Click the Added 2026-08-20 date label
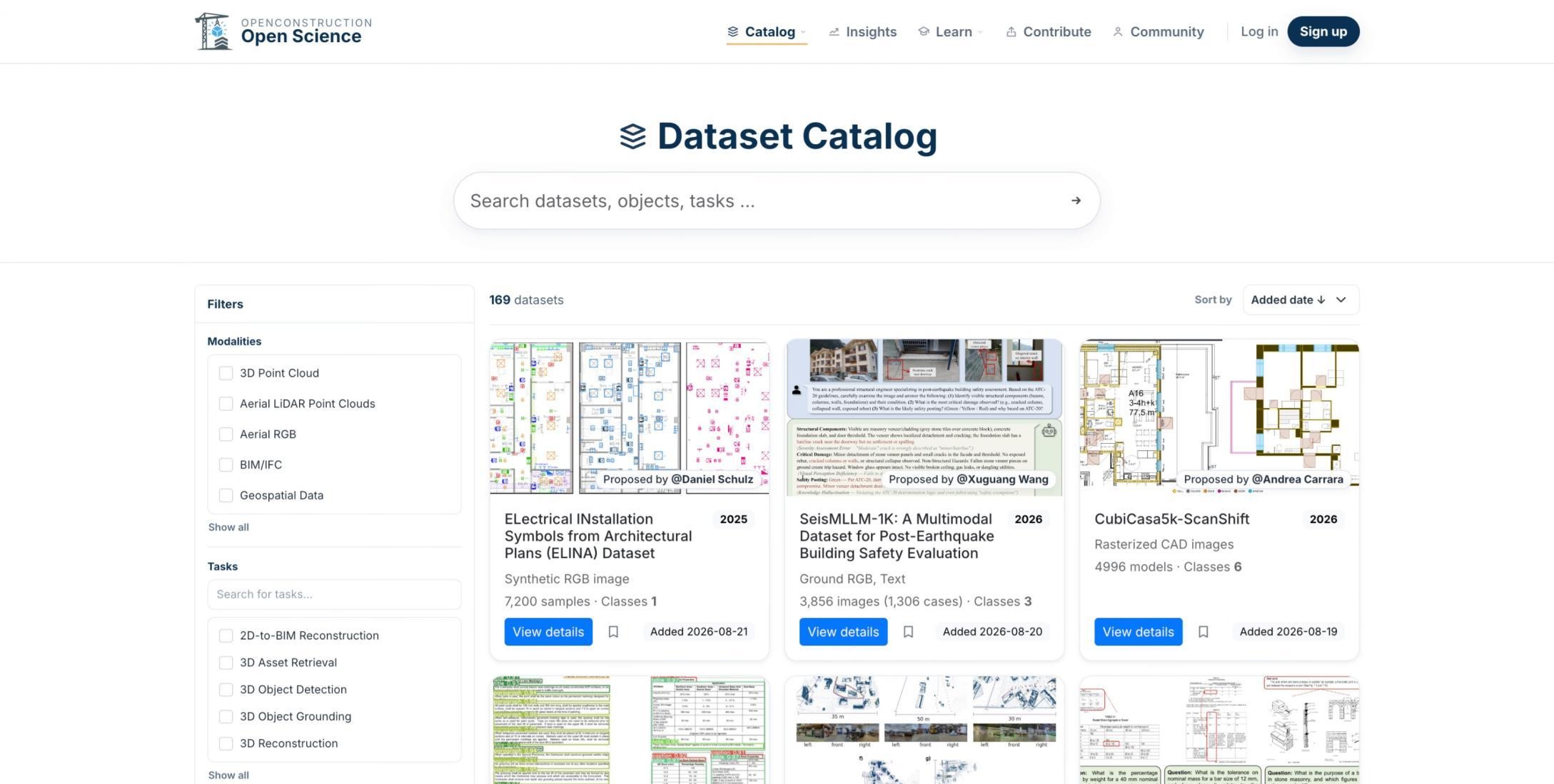 pyautogui.click(x=992, y=632)
